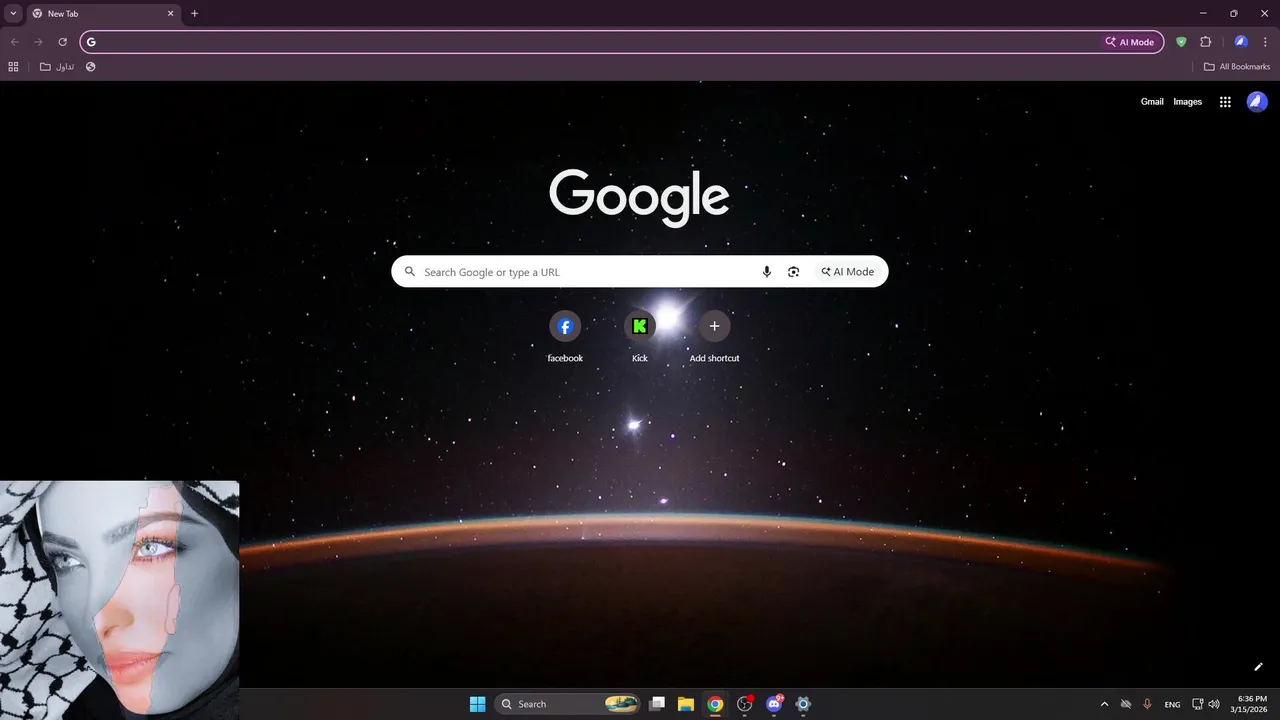Open the Google Account avatar on page
This screenshot has width=1280, height=720.
pyautogui.click(x=1257, y=102)
